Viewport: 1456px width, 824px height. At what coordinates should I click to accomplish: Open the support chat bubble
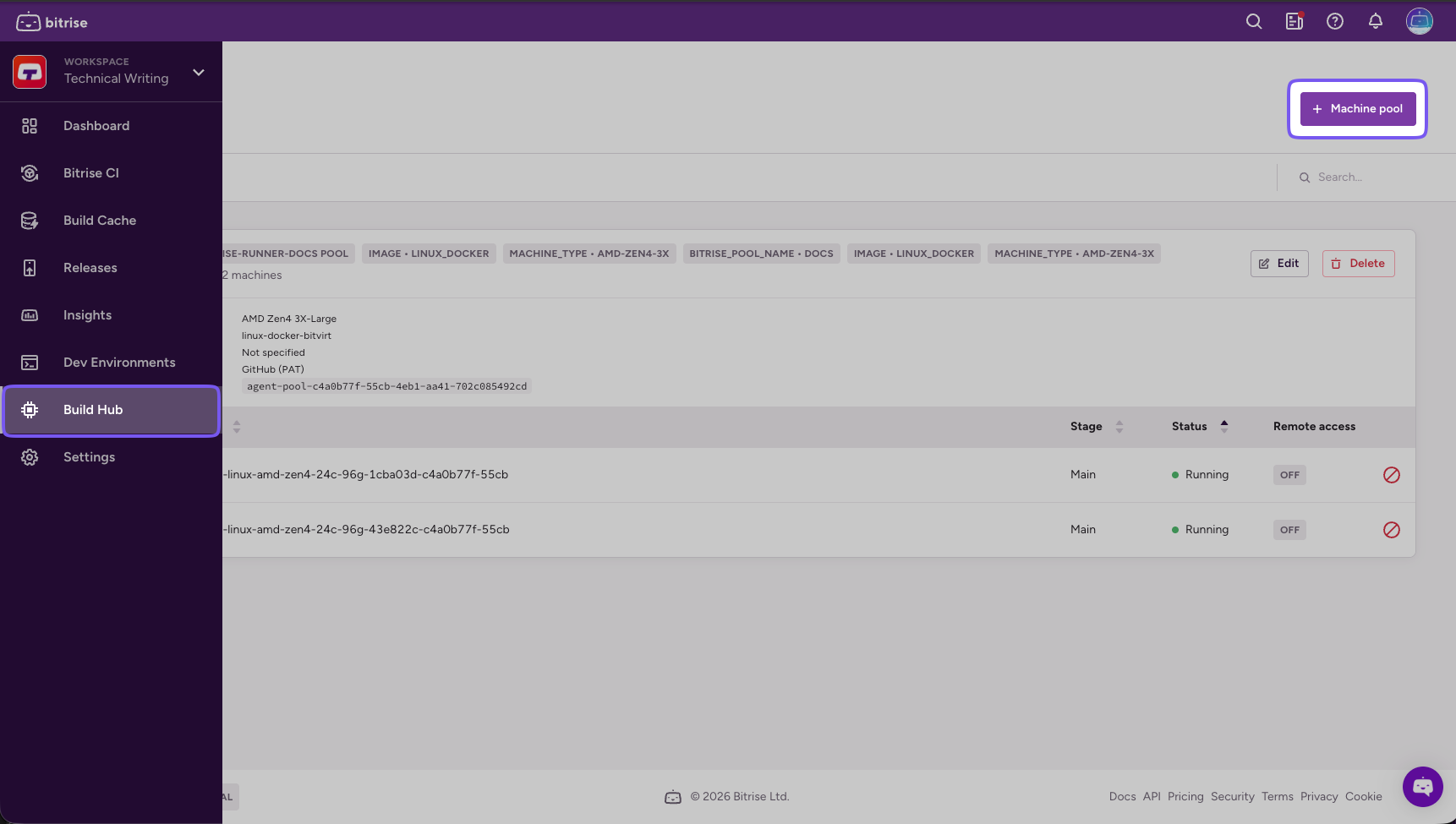(x=1423, y=787)
